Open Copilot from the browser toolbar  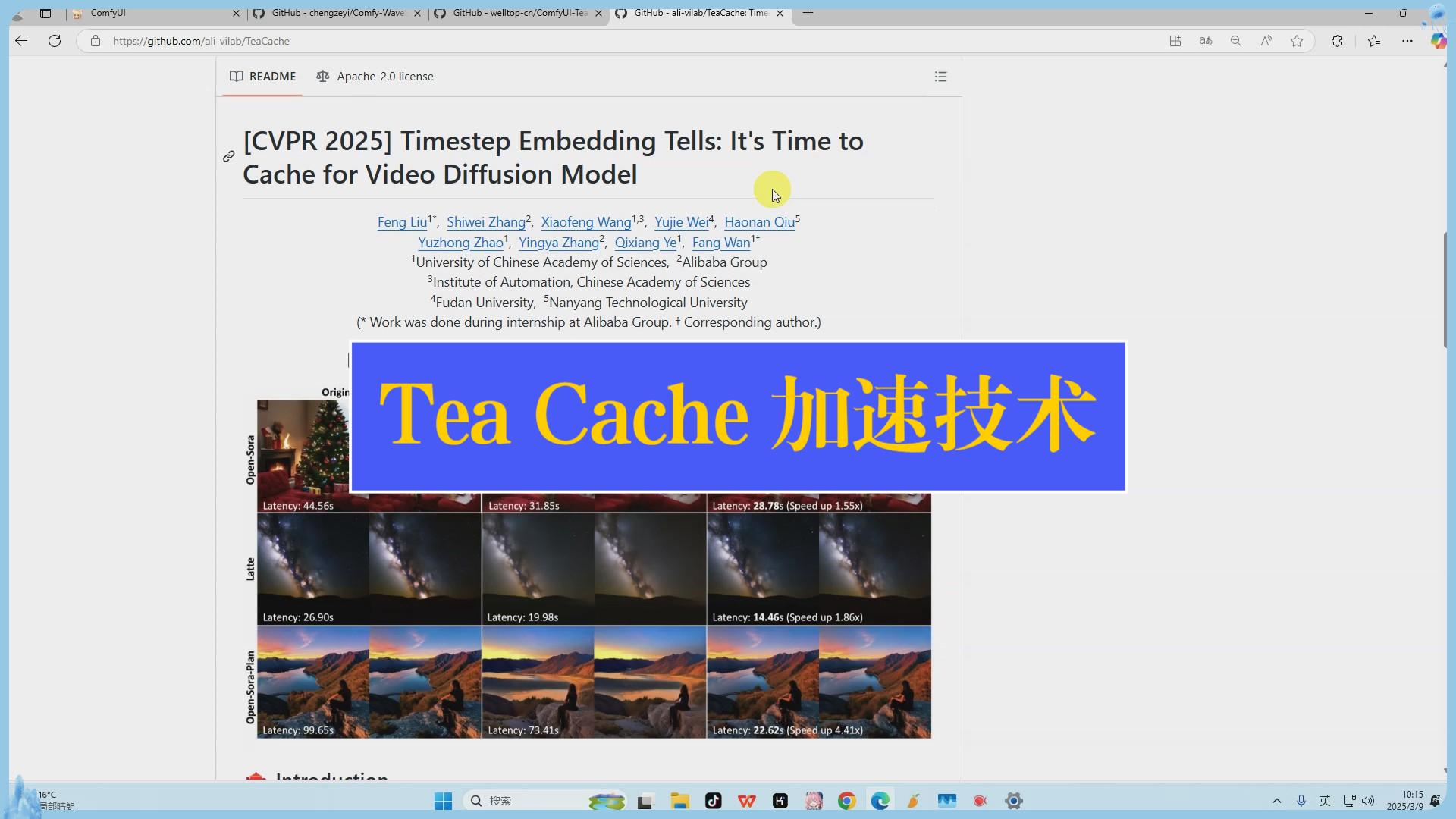coord(1438,41)
